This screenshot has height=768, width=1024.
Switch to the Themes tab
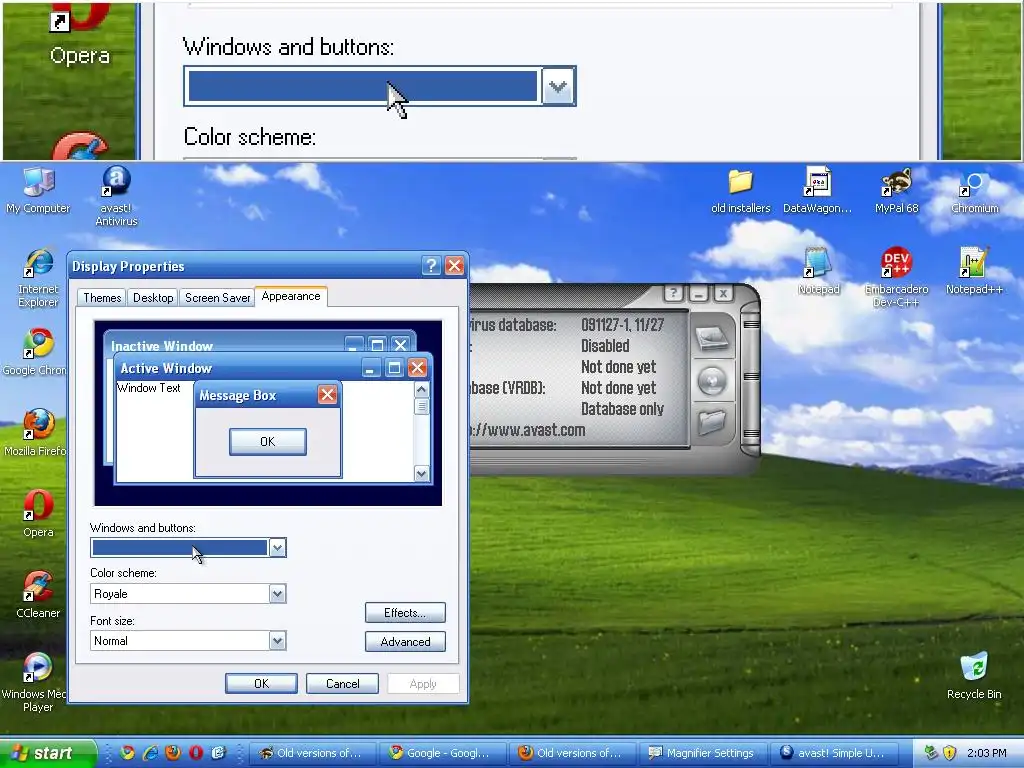[x=102, y=298]
